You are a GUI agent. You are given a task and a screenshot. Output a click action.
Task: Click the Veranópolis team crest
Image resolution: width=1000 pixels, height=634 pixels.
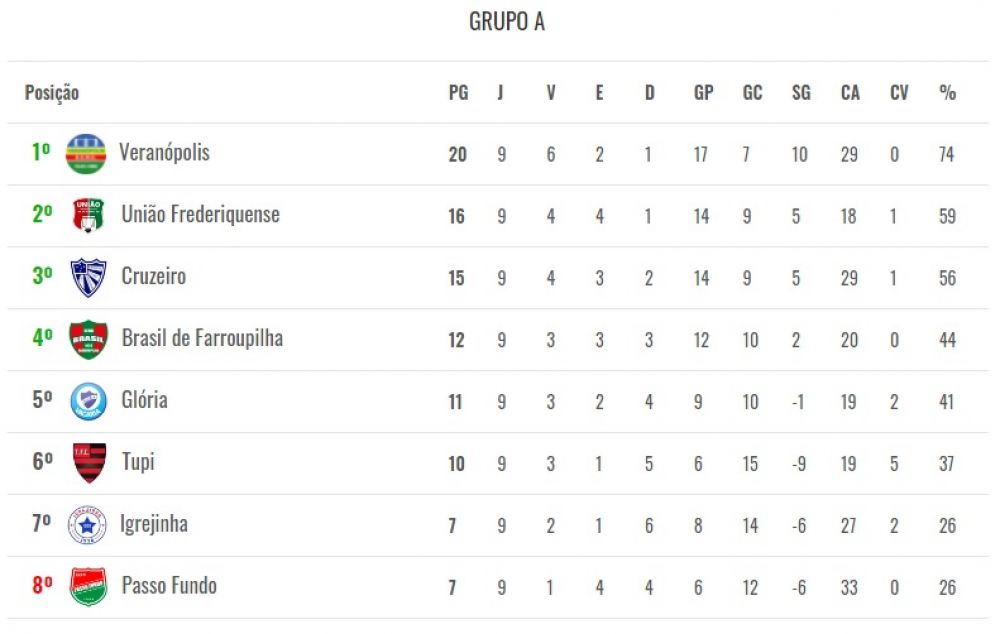[86, 154]
